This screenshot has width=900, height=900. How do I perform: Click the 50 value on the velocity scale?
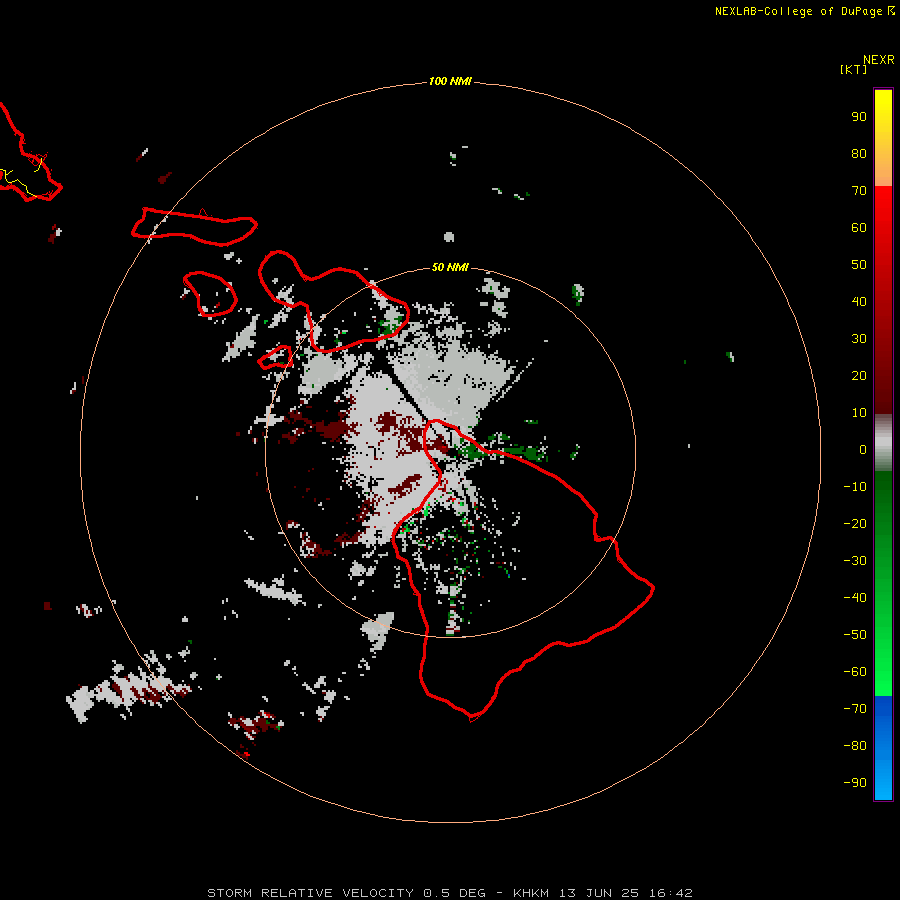pyautogui.click(x=859, y=265)
